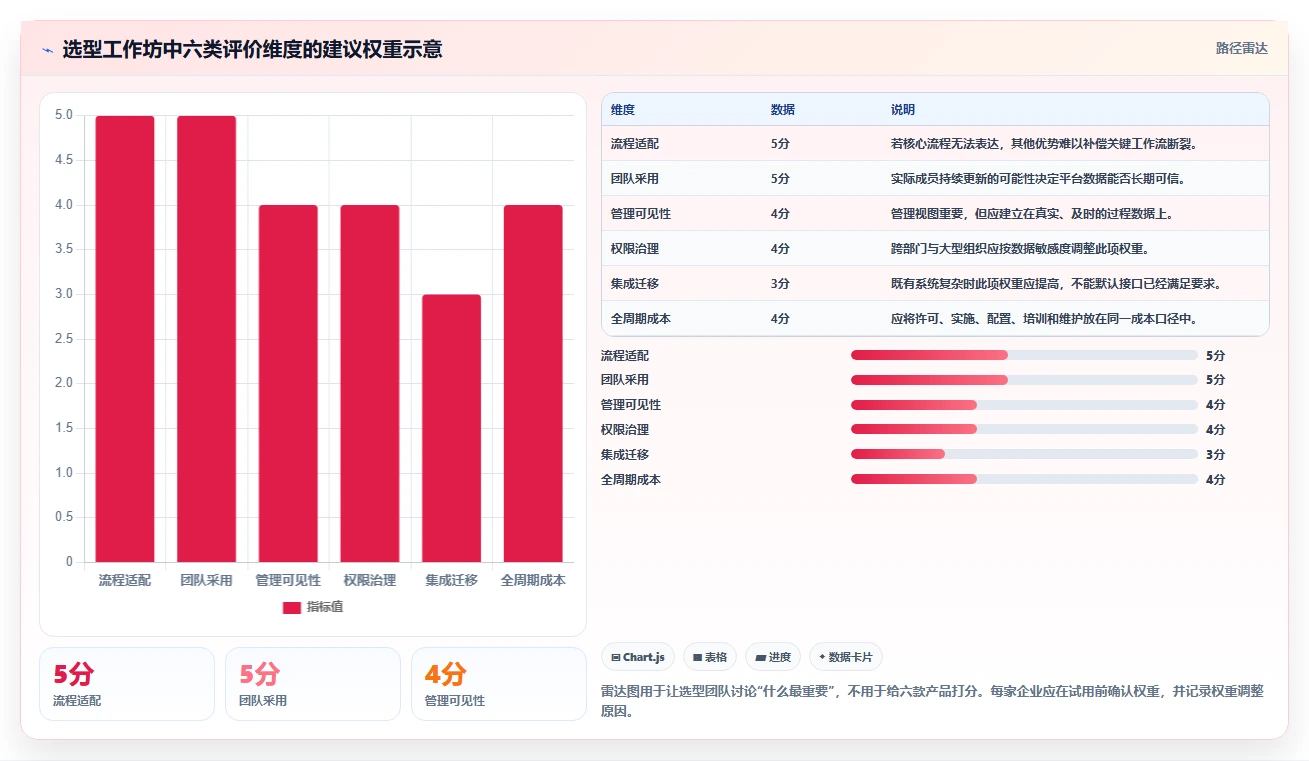Click the 集成迁移 progress bar
The image size is (1309, 761).
pyautogui.click(x=1024, y=454)
